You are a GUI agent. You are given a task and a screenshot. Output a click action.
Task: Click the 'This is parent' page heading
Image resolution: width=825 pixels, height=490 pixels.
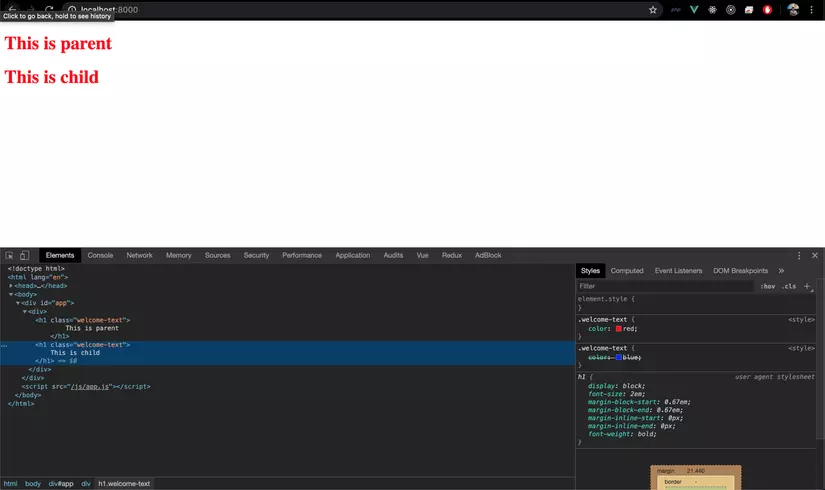[x=58, y=43]
